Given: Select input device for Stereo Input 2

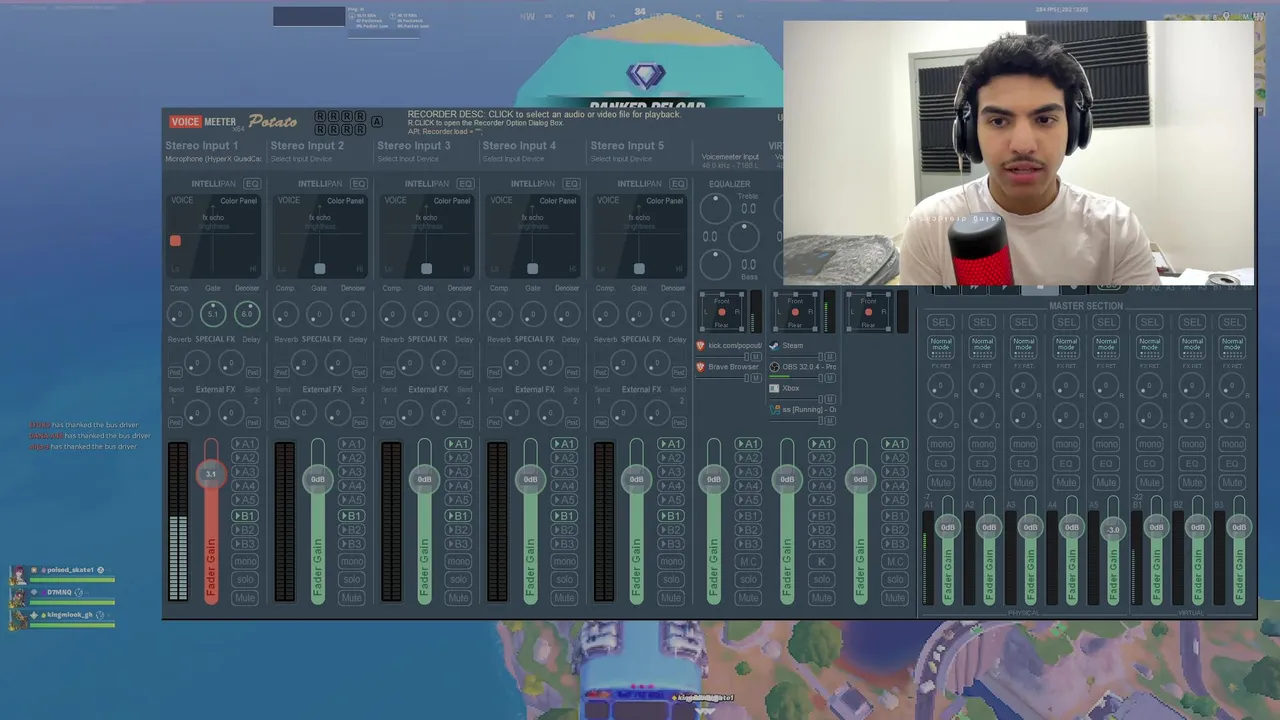Looking at the screenshot, I should [x=301, y=159].
